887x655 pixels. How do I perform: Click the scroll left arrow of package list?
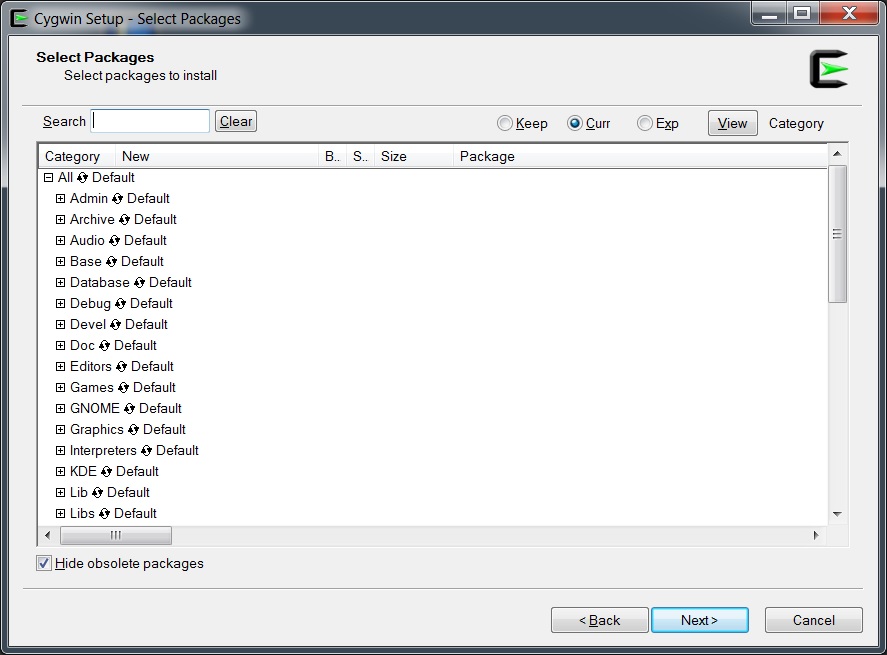[48, 535]
